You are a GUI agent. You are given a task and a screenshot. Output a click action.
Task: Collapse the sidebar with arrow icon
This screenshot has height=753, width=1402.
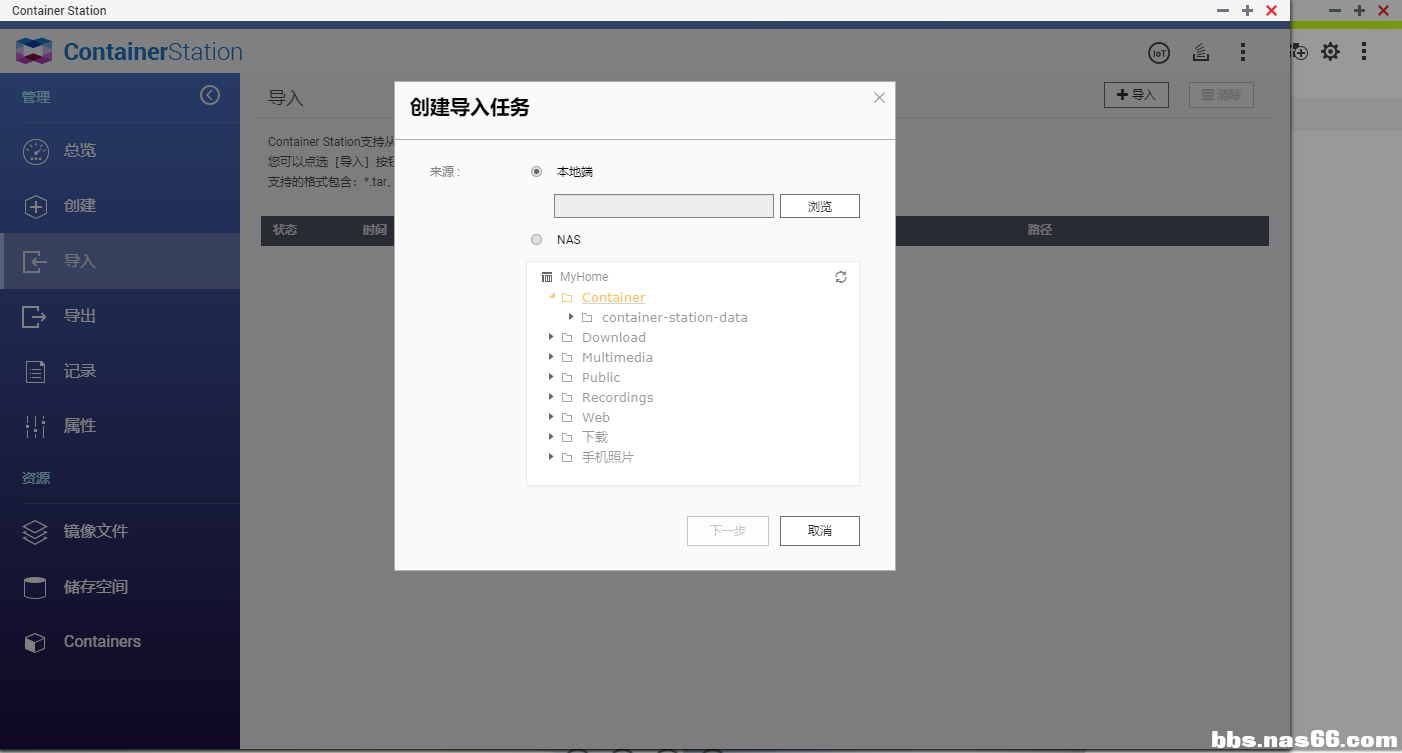[x=209, y=95]
